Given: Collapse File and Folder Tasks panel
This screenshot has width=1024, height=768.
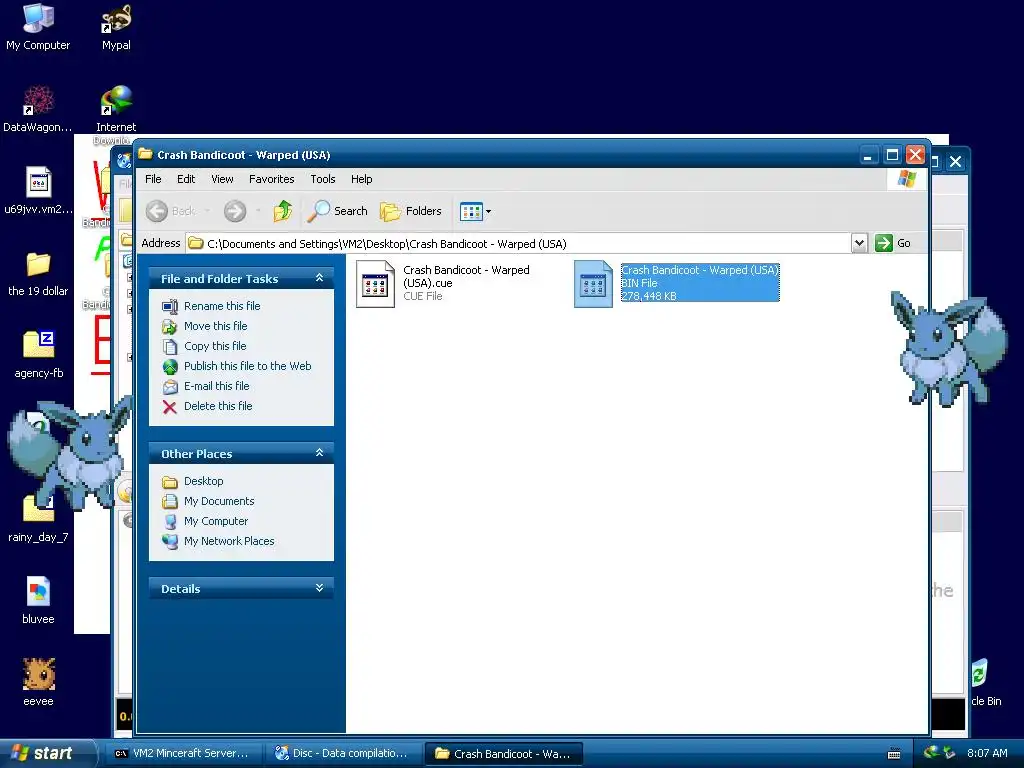Looking at the screenshot, I should point(319,278).
